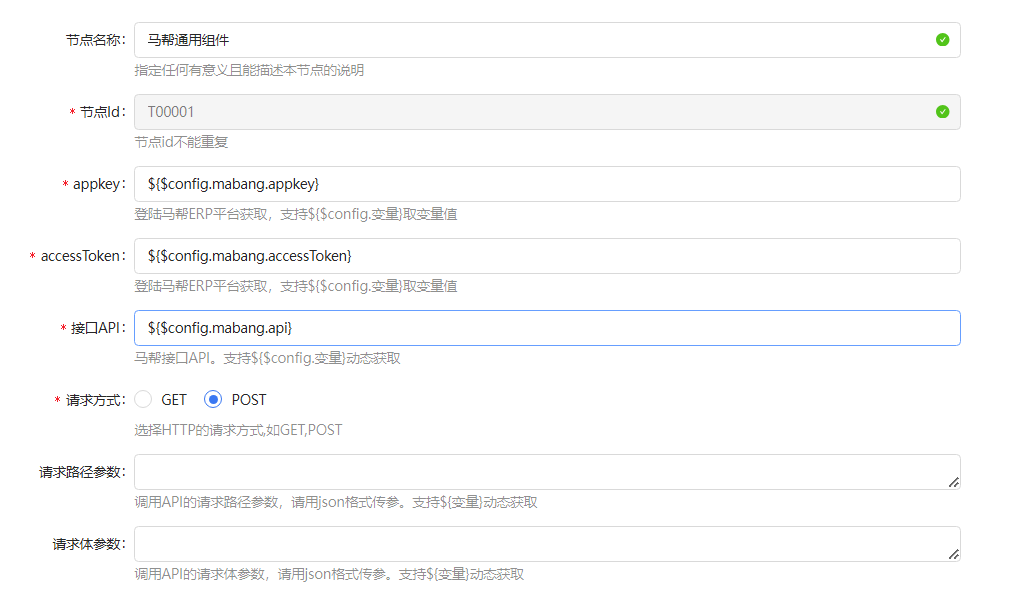
Task: Click the green checkmark in 节点名称 field
Action: (x=942, y=40)
